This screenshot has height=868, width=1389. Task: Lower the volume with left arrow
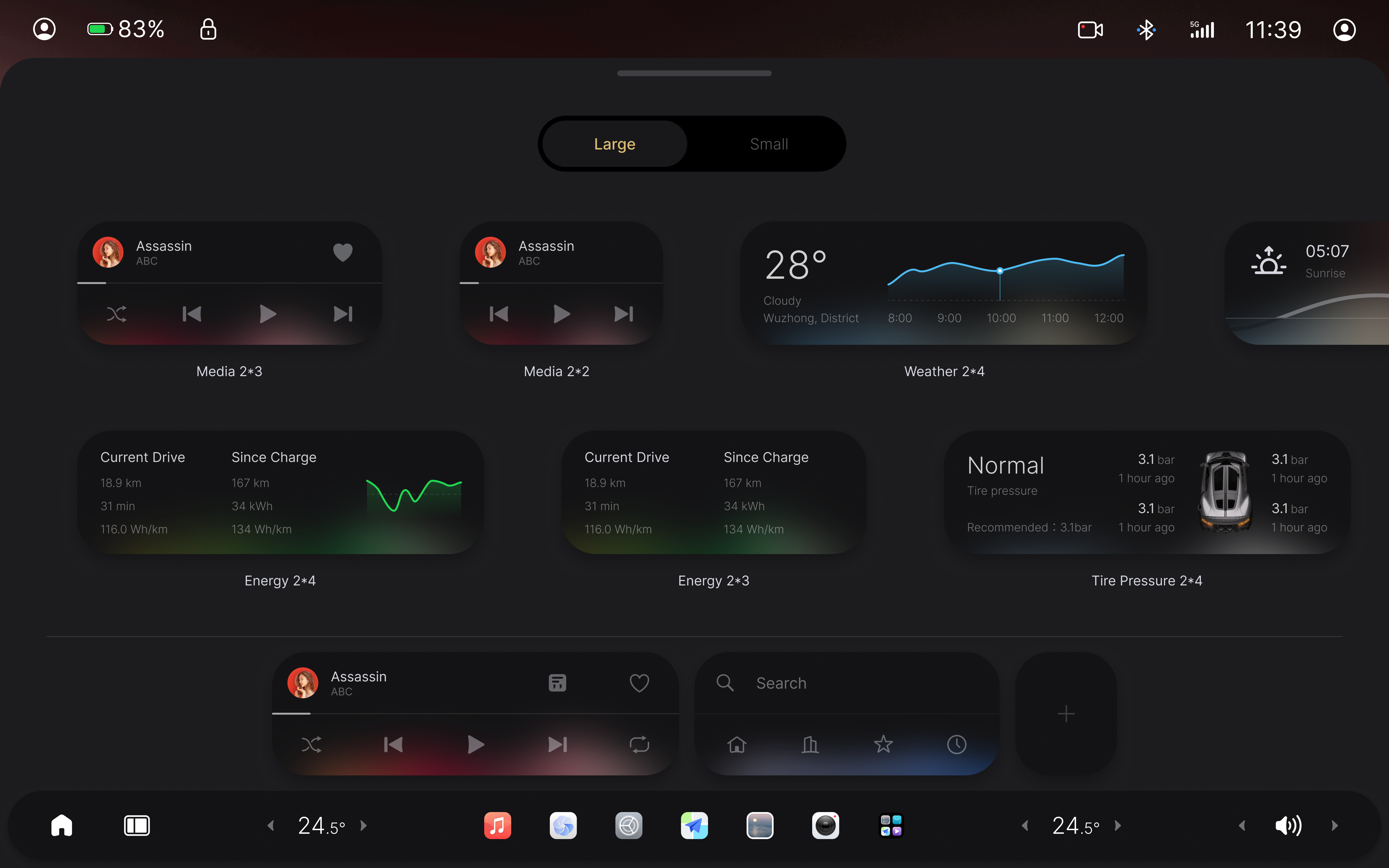pos(1242,826)
